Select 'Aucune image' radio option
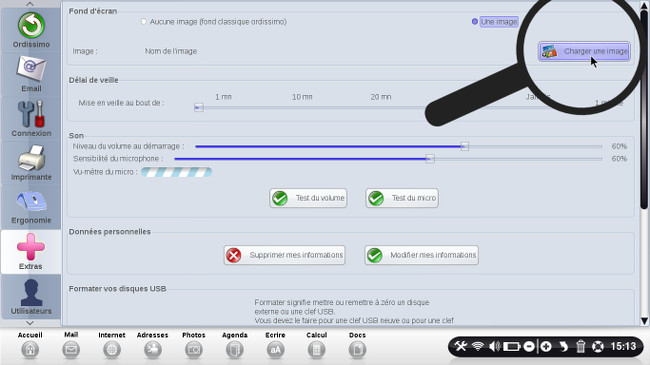650x365 pixels. [x=143, y=22]
